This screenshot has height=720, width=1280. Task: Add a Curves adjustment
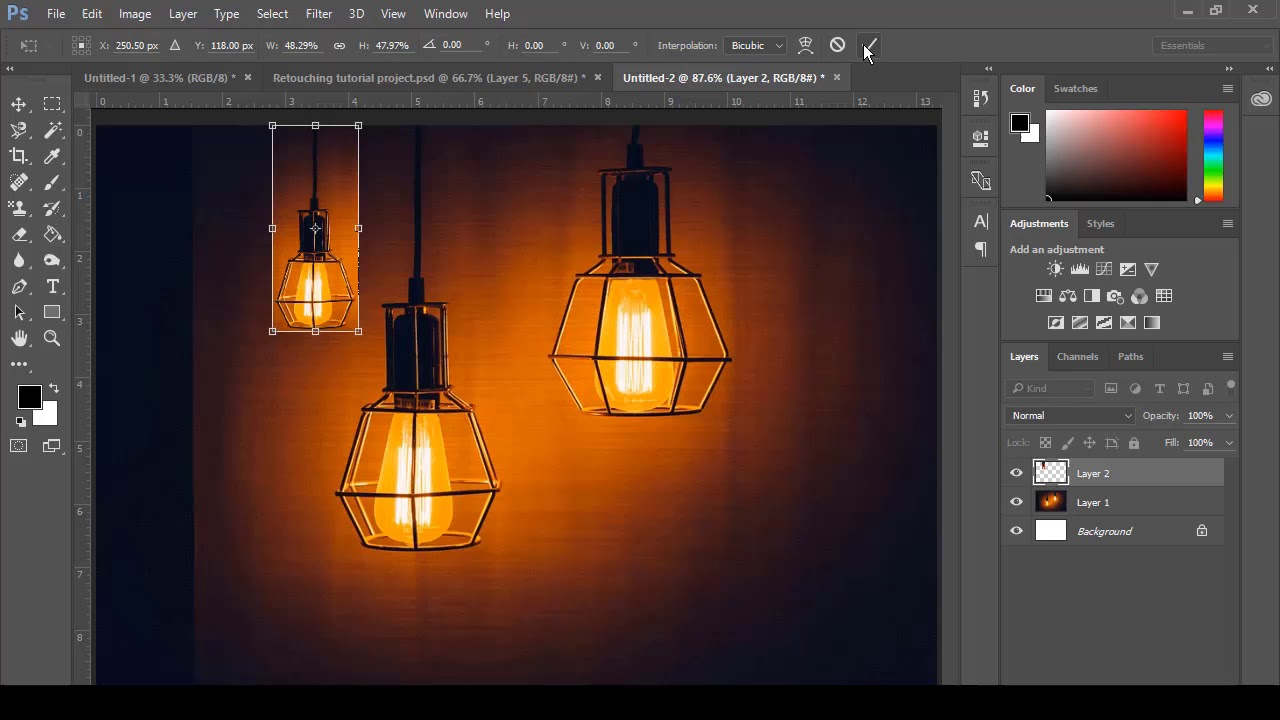1104,269
